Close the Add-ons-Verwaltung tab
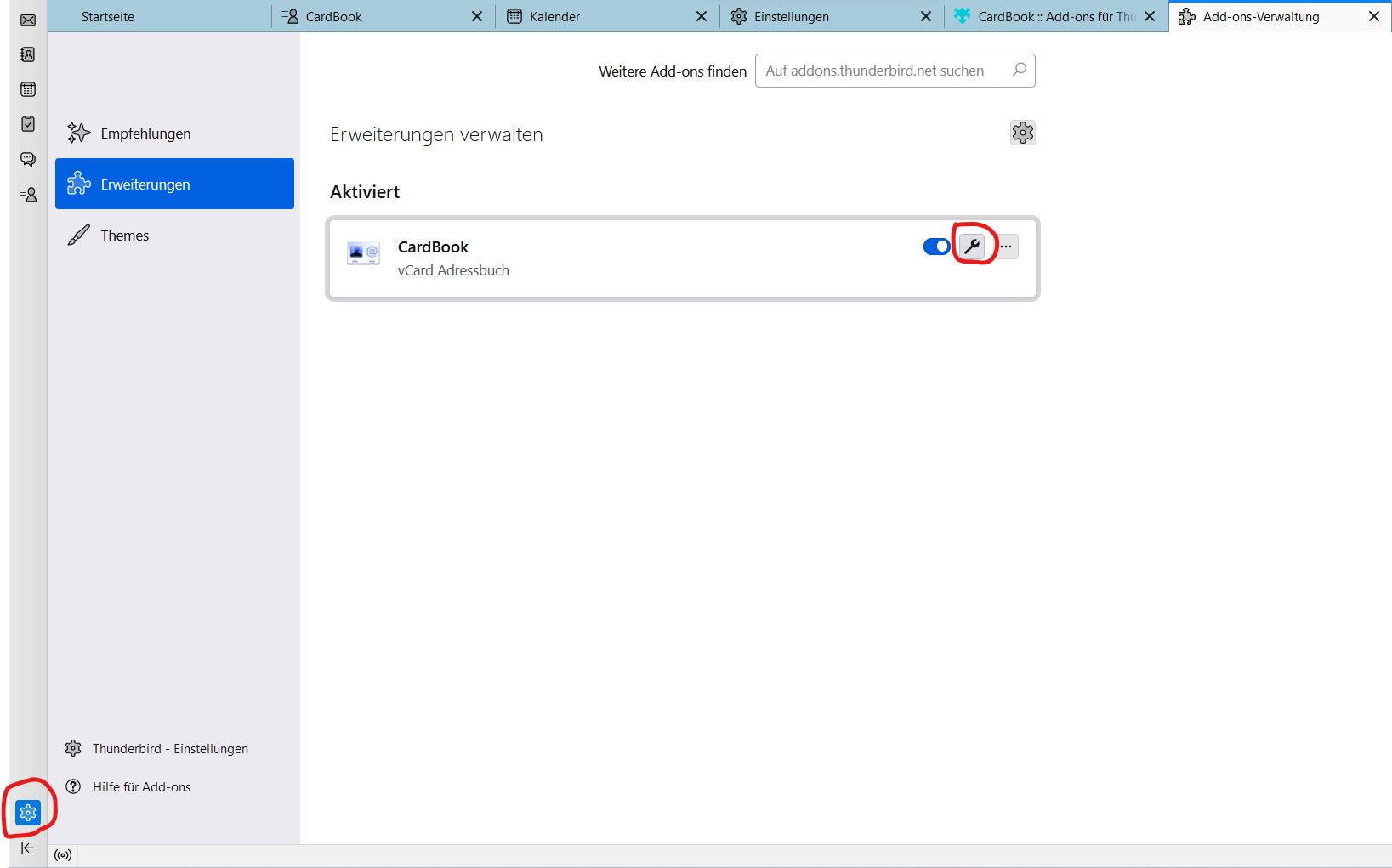Image resolution: width=1392 pixels, height=868 pixels. coord(1374,16)
